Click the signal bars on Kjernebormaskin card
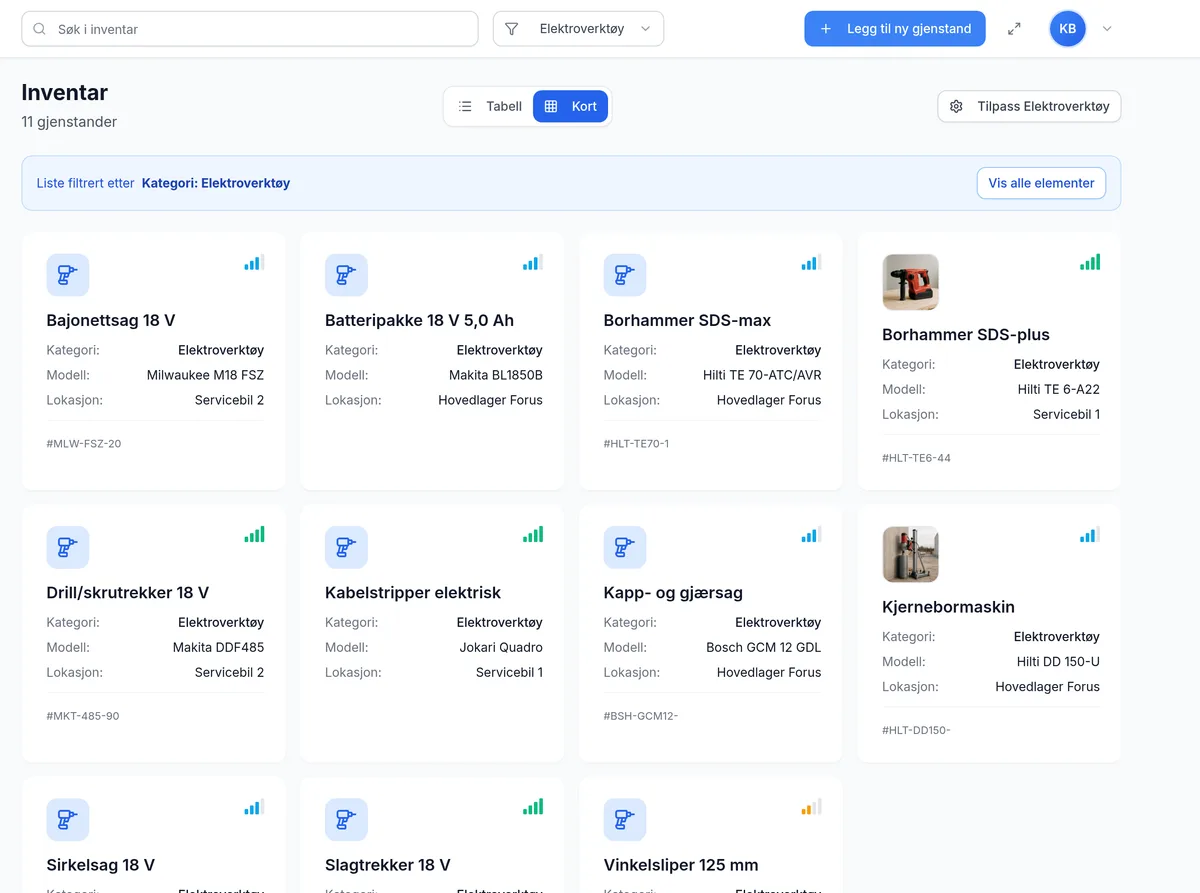Image resolution: width=1200 pixels, height=893 pixels. click(1090, 535)
